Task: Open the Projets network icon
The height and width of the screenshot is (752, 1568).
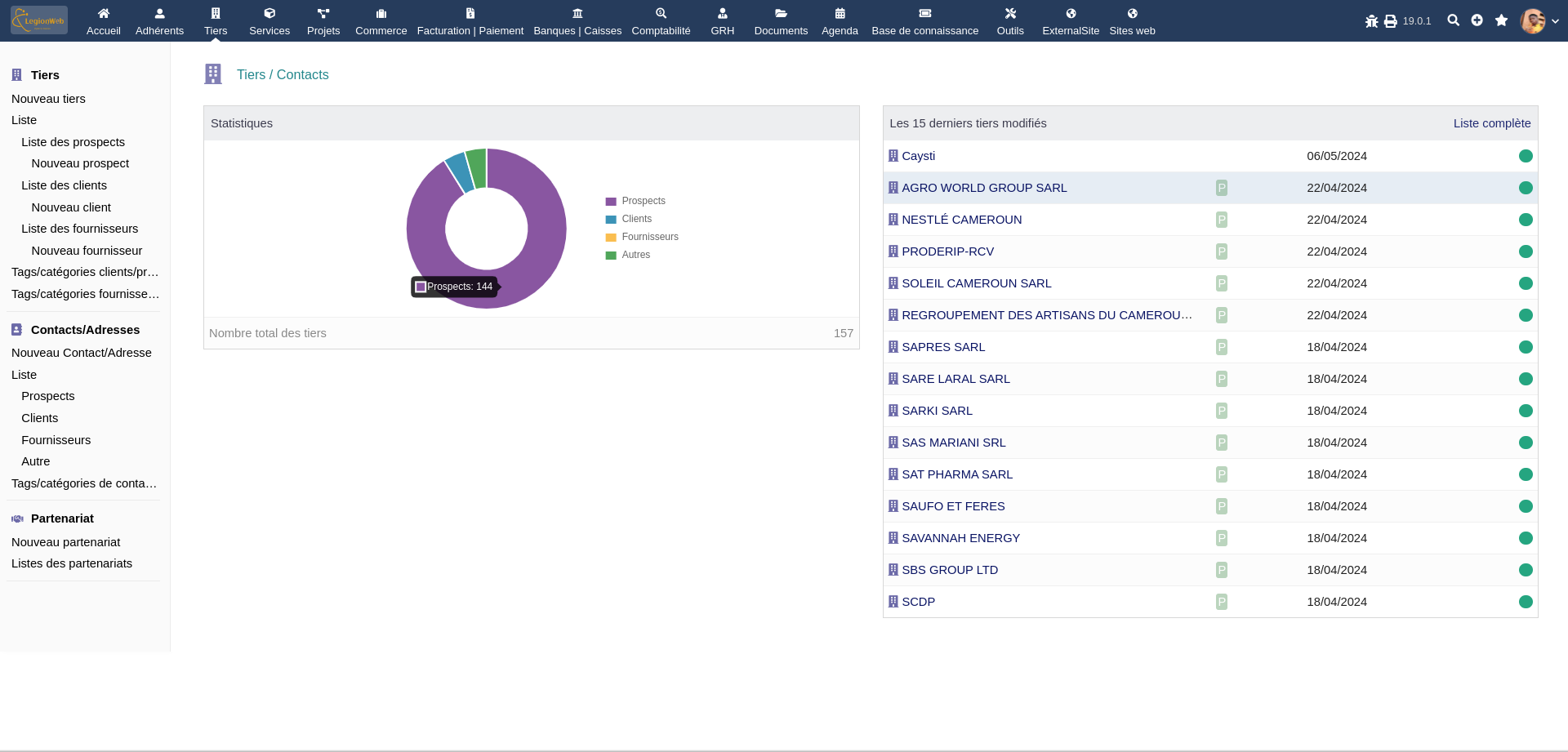Action: pos(323,13)
